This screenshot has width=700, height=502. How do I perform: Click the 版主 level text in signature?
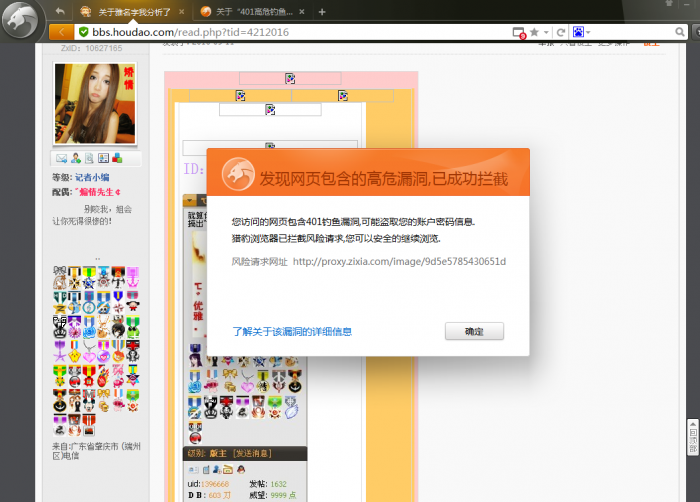pos(218,453)
